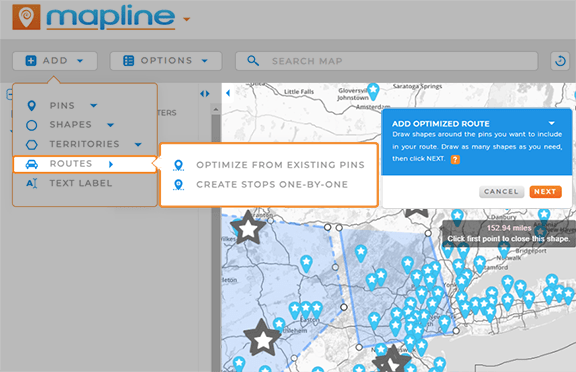Click the text label A icon
Image resolution: width=576 pixels, height=372 pixels.
(x=32, y=183)
